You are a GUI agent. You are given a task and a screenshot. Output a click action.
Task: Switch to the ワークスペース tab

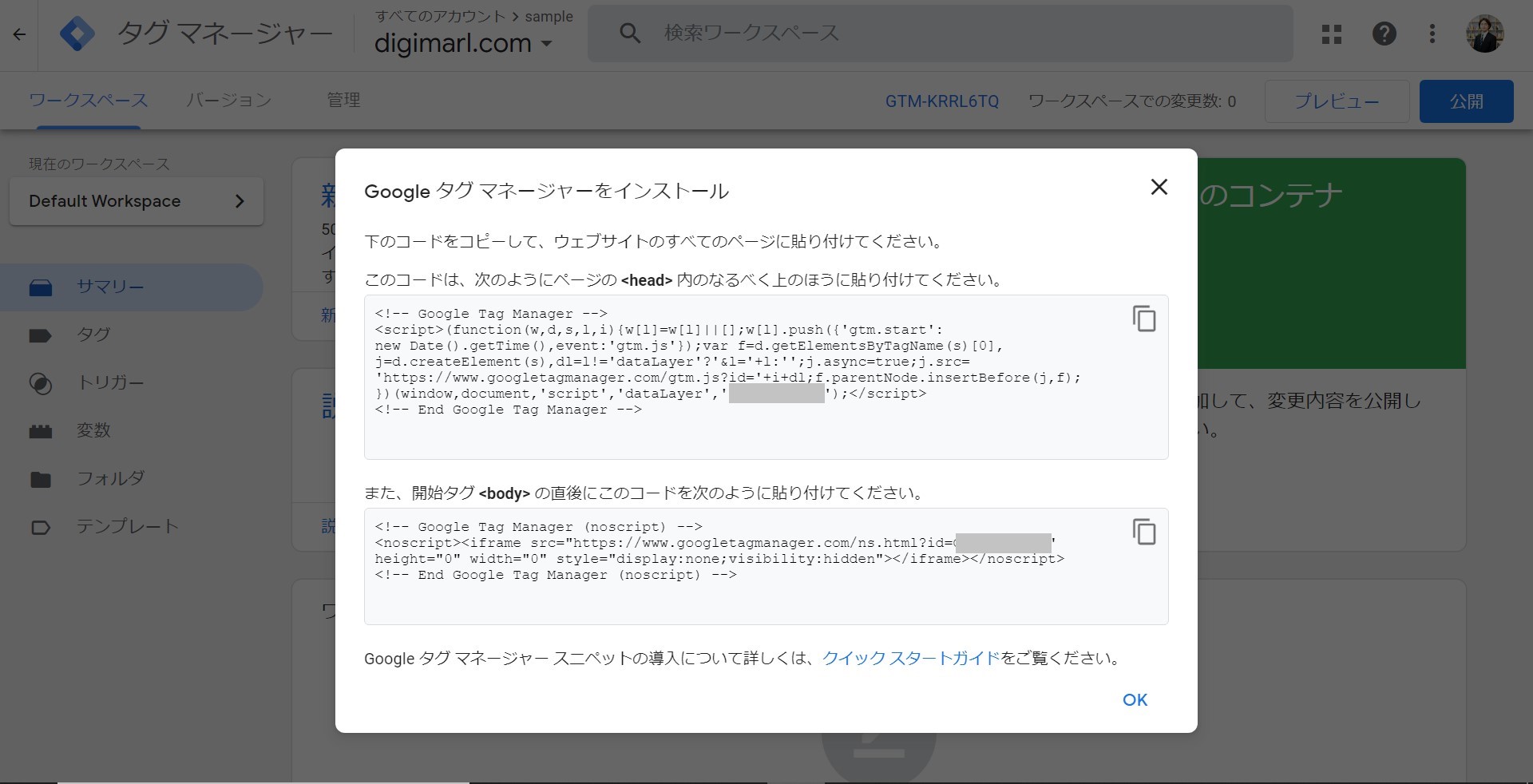click(89, 101)
